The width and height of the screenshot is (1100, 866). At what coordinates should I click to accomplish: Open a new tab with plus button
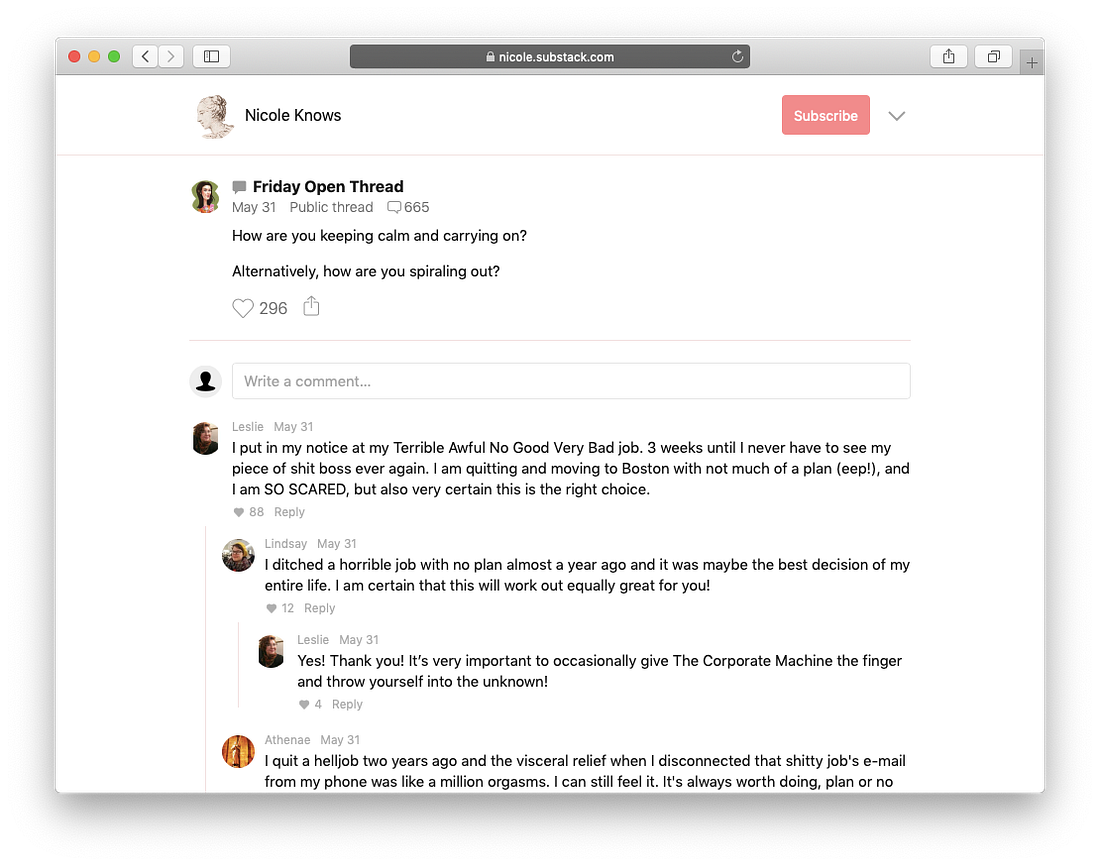click(x=1031, y=63)
